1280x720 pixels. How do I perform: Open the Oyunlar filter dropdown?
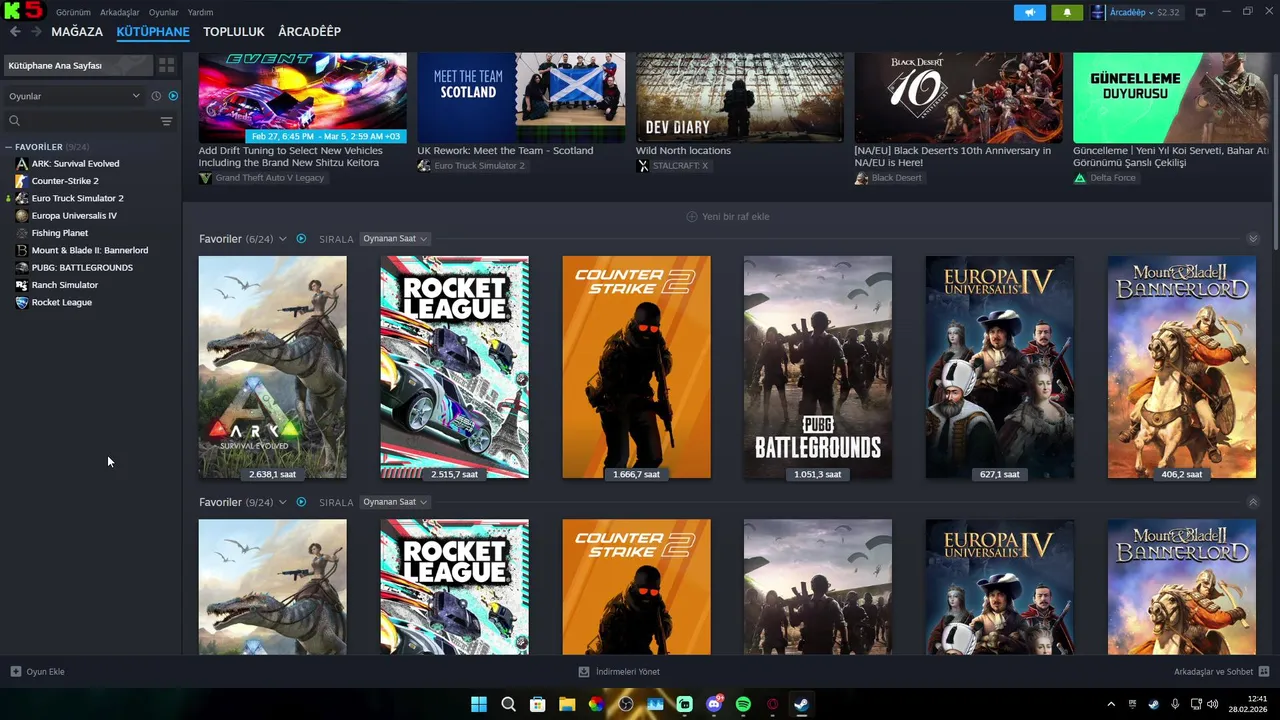click(x=75, y=96)
